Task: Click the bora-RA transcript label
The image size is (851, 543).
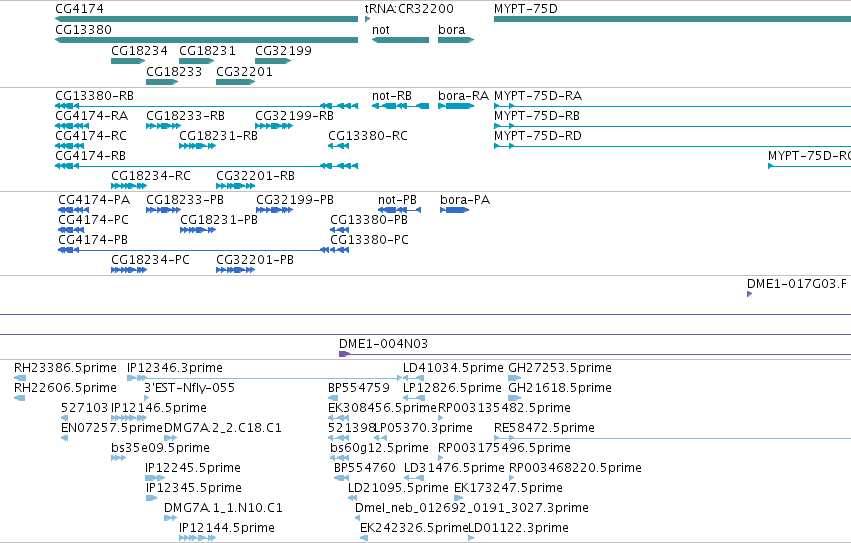Action: (463, 96)
